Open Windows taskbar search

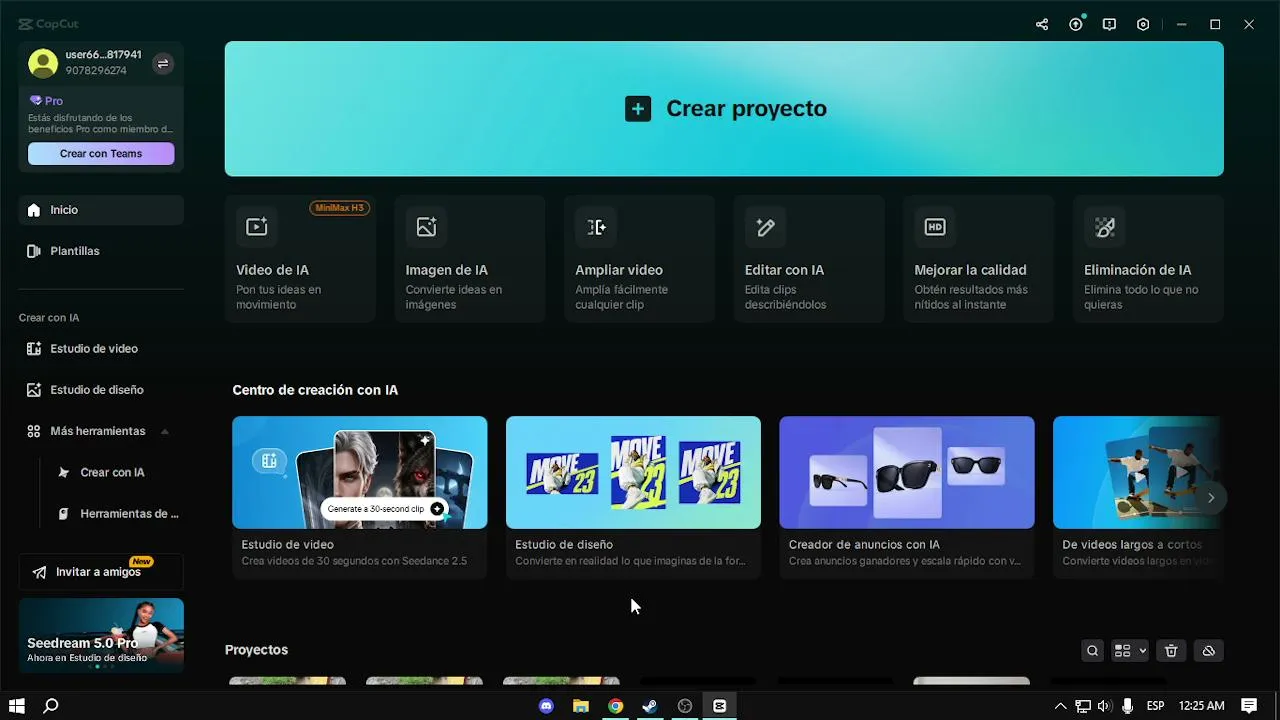coord(51,706)
